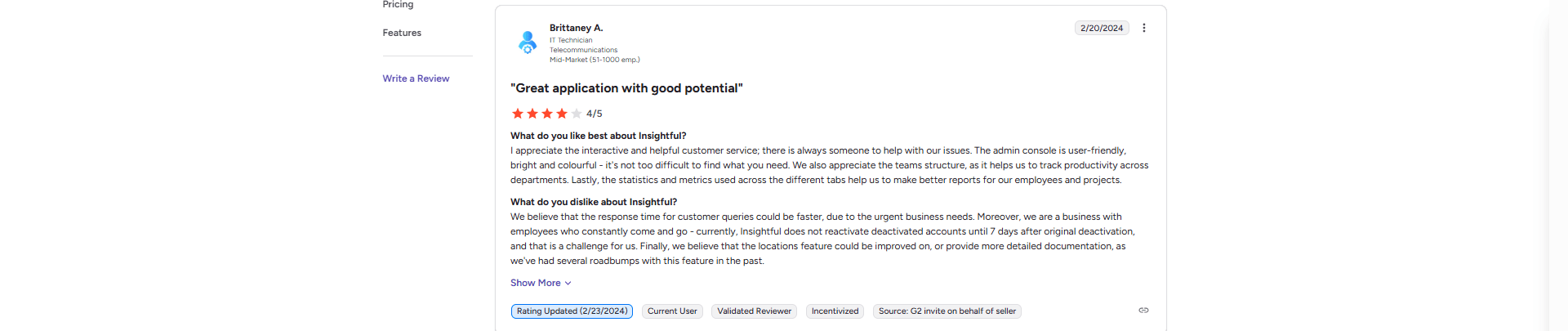The height and width of the screenshot is (331, 1568).
Task: Click the Source: G2 invite badge
Action: pyautogui.click(x=947, y=311)
